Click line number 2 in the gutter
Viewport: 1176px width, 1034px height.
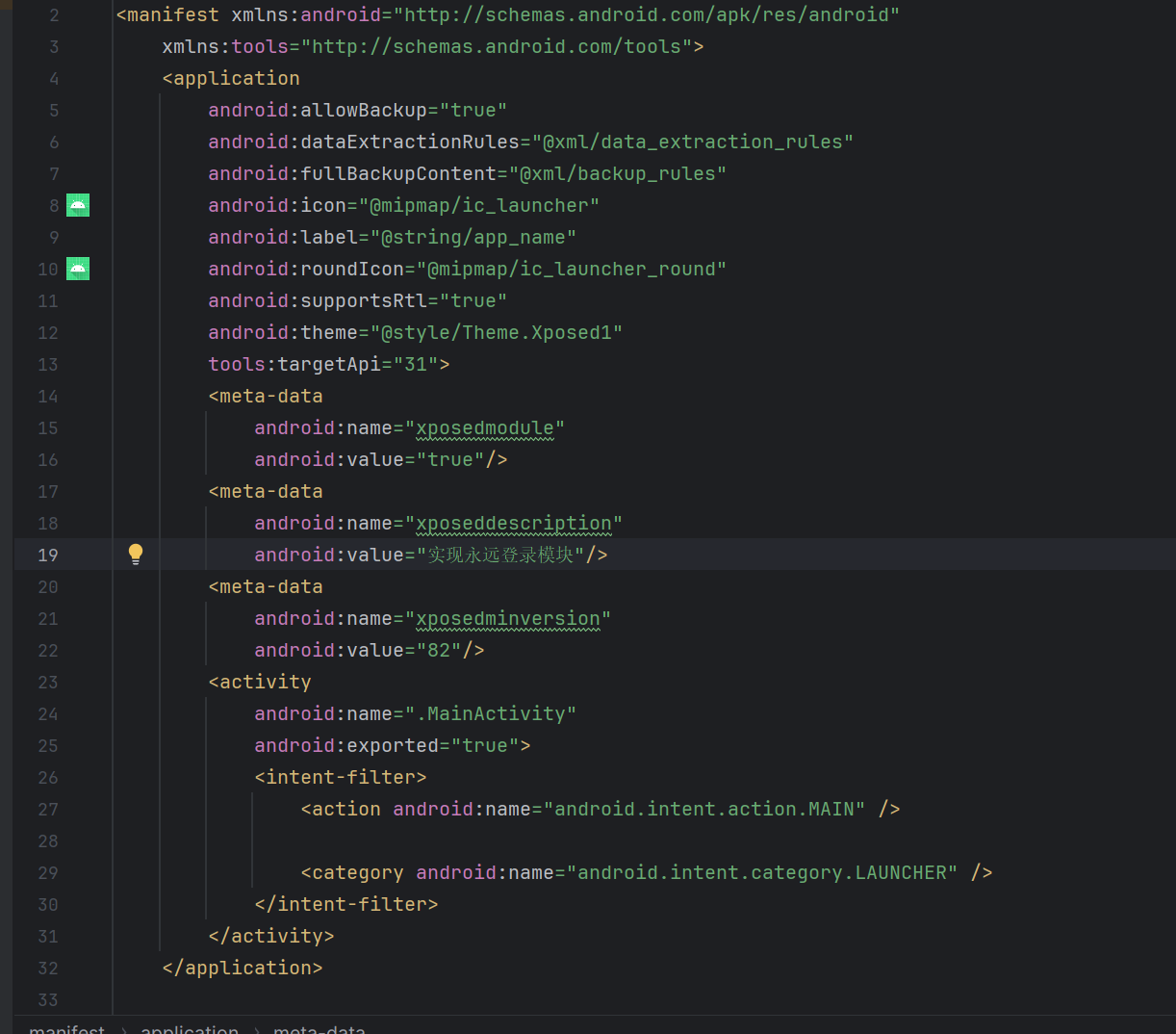coord(54,15)
